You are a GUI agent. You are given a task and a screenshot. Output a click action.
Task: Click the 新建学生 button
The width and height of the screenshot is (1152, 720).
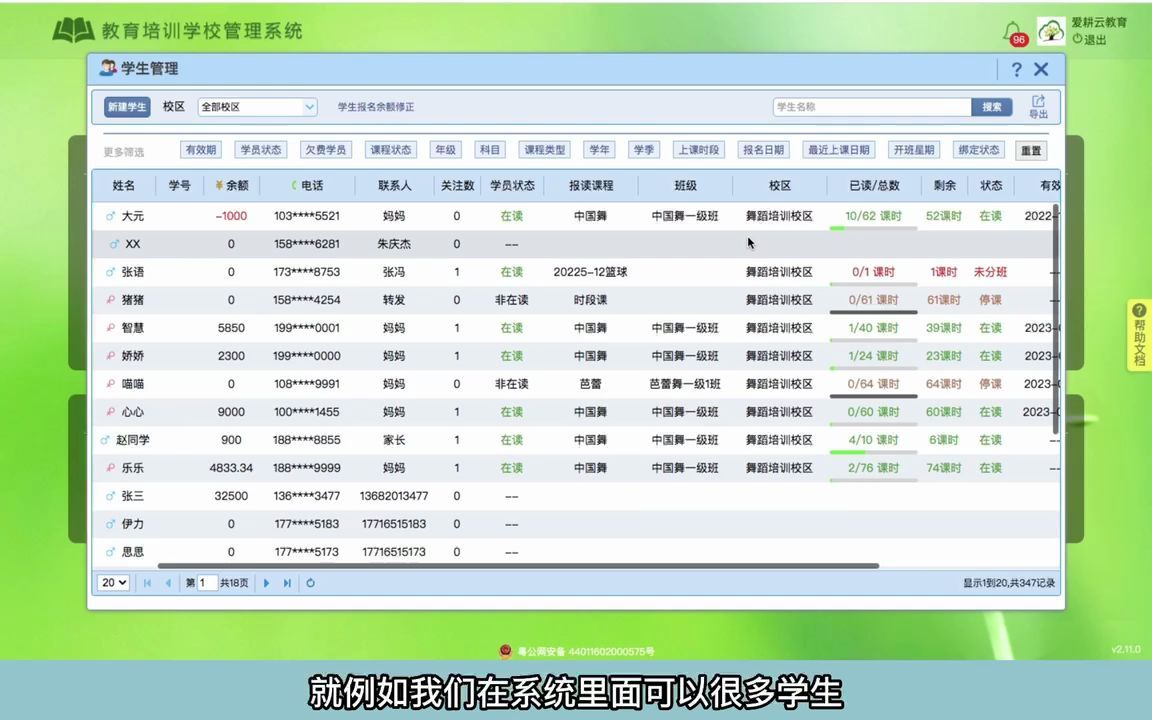coord(127,106)
